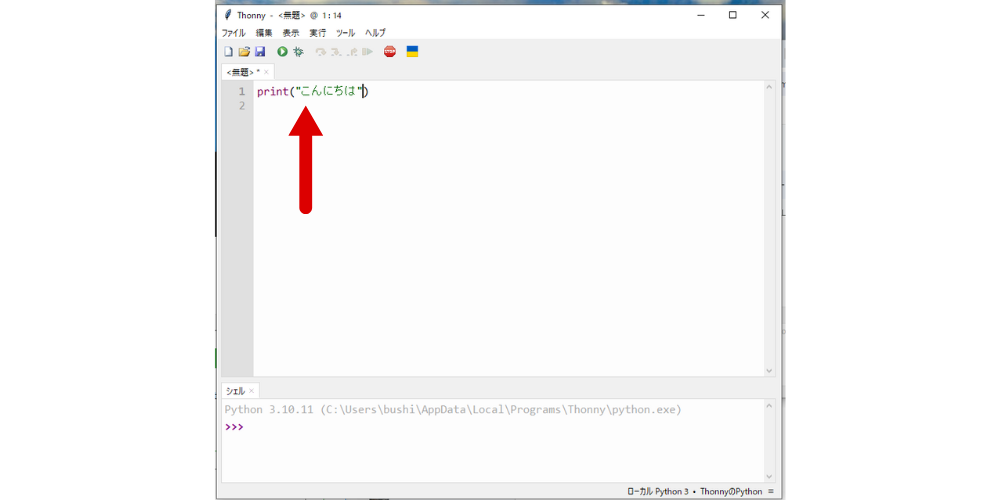The width and height of the screenshot is (1000, 500).
Task: Click the grayed Resume icon
Action: coord(367,52)
